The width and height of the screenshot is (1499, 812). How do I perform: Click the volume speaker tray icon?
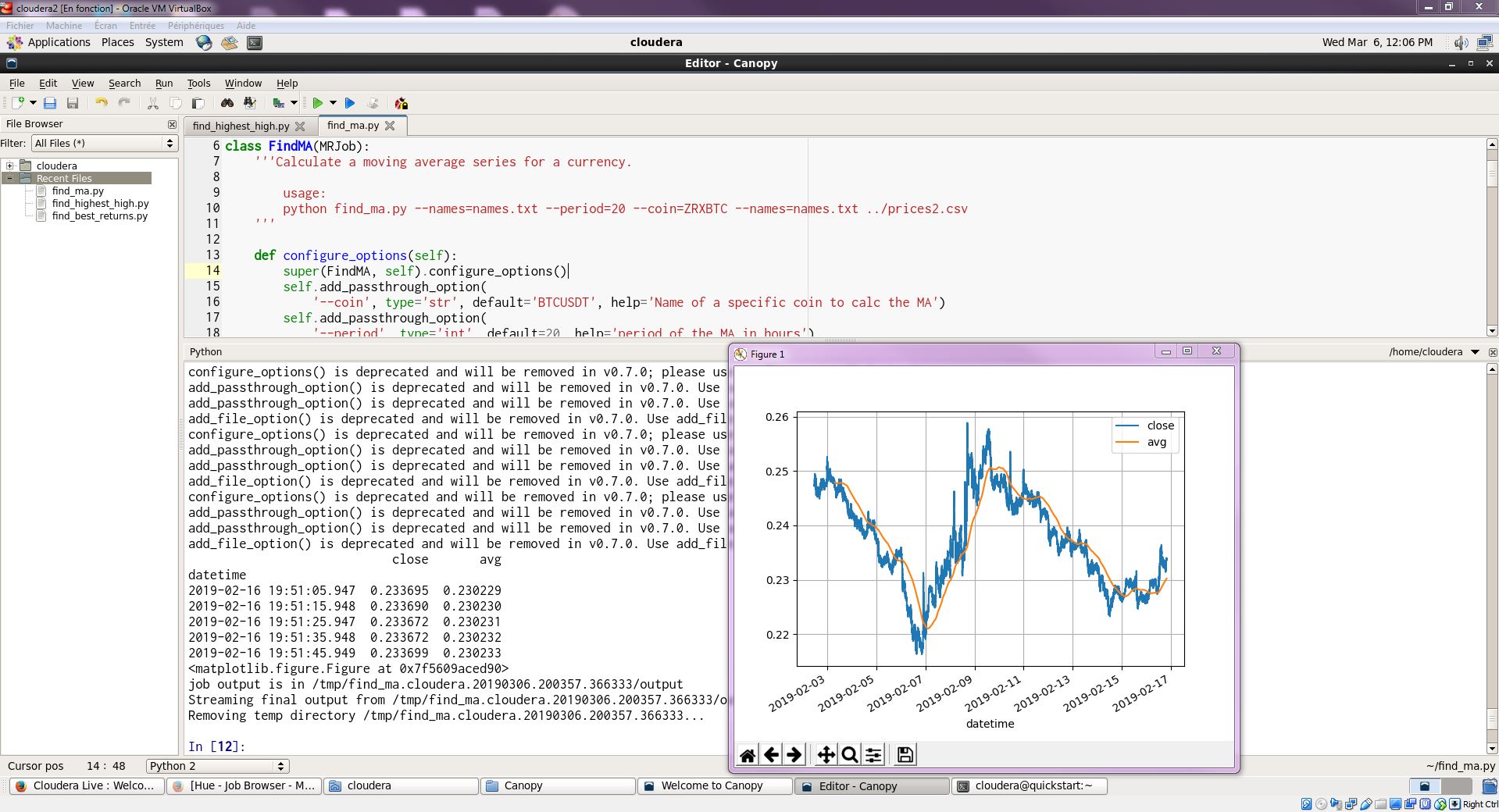tap(1460, 43)
